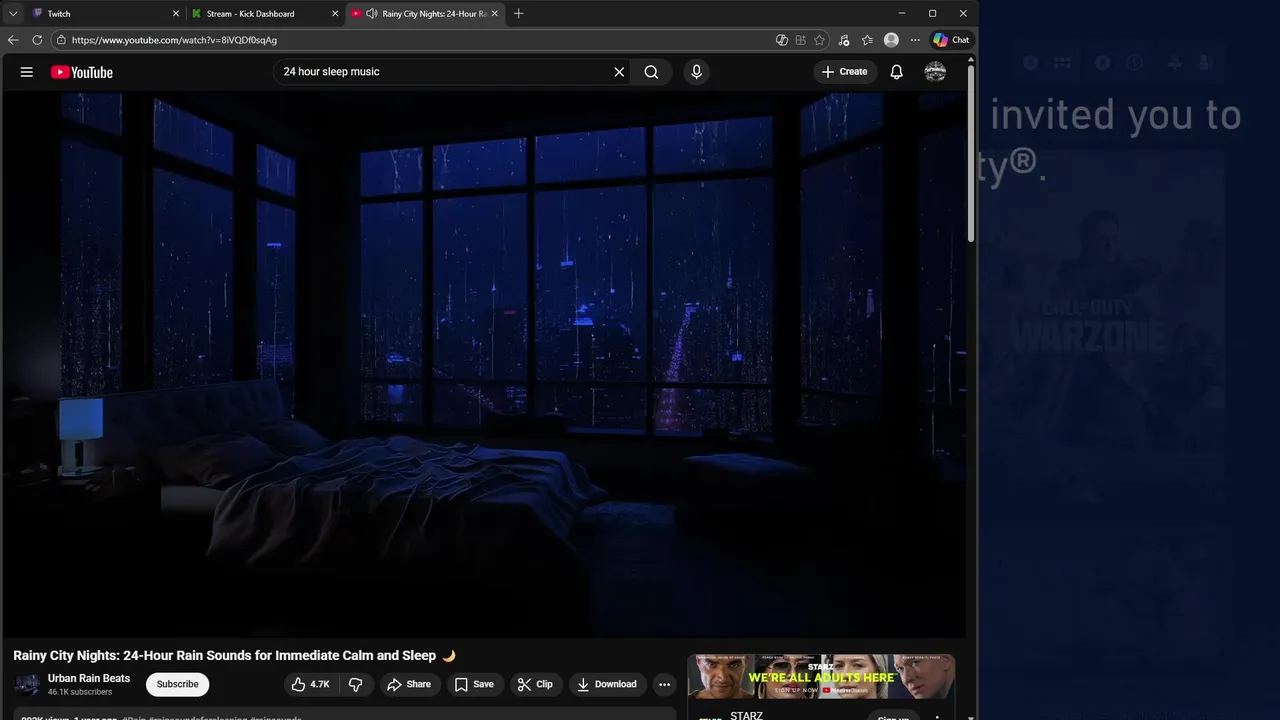This screenshot has height=720, width=1280.
Task: Open a new browser tab
Action: click(518, 14)
